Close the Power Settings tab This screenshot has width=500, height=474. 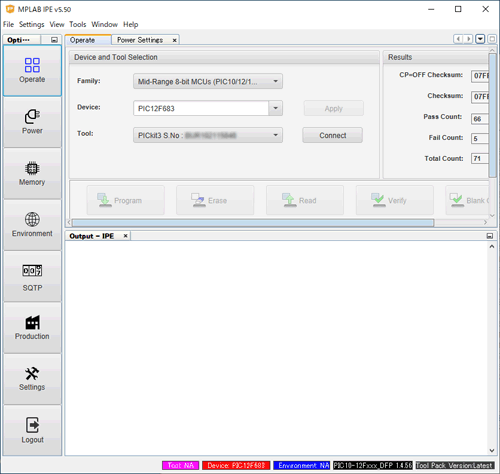tap(174, 40)
